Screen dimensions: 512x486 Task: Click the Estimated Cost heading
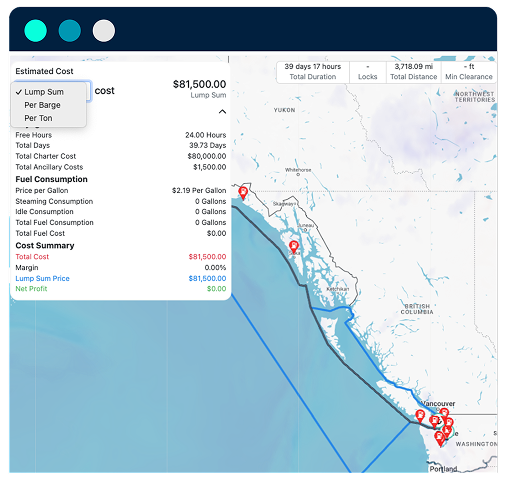44,71
